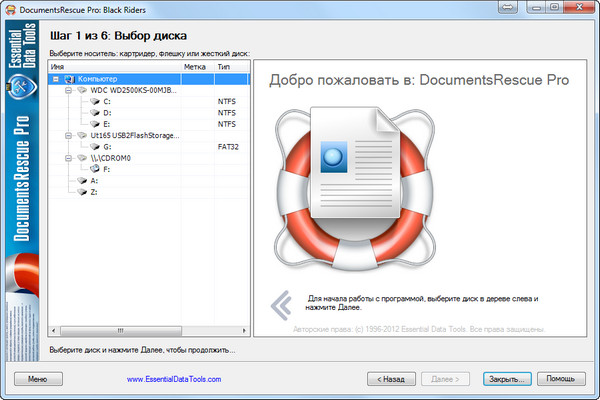This screenshot has width=600, height=400.
Task: Select the C: drive icon
Action: coord(94,101)
